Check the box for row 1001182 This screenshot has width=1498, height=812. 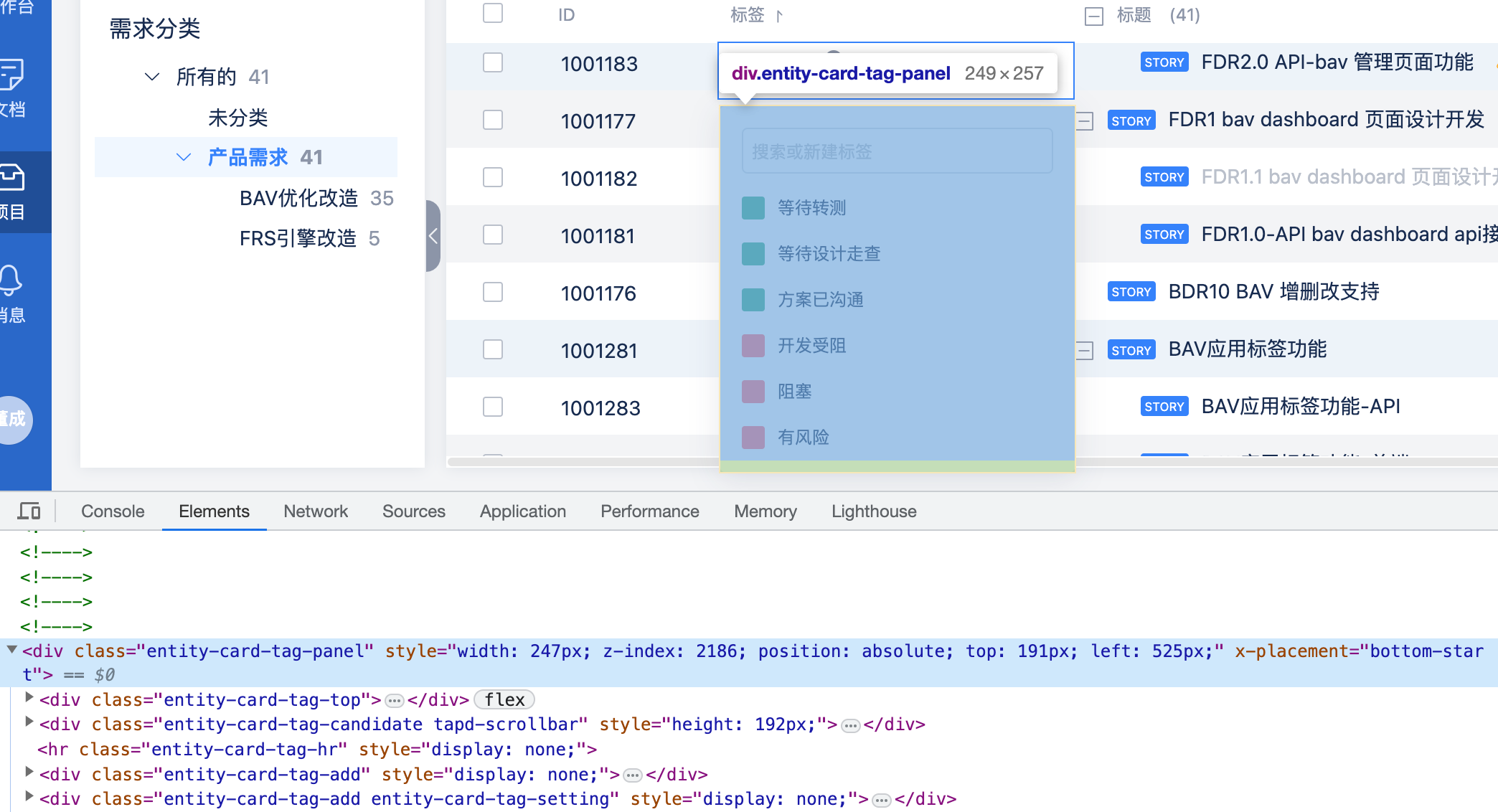pyautogui.click(x=493, y=177)
